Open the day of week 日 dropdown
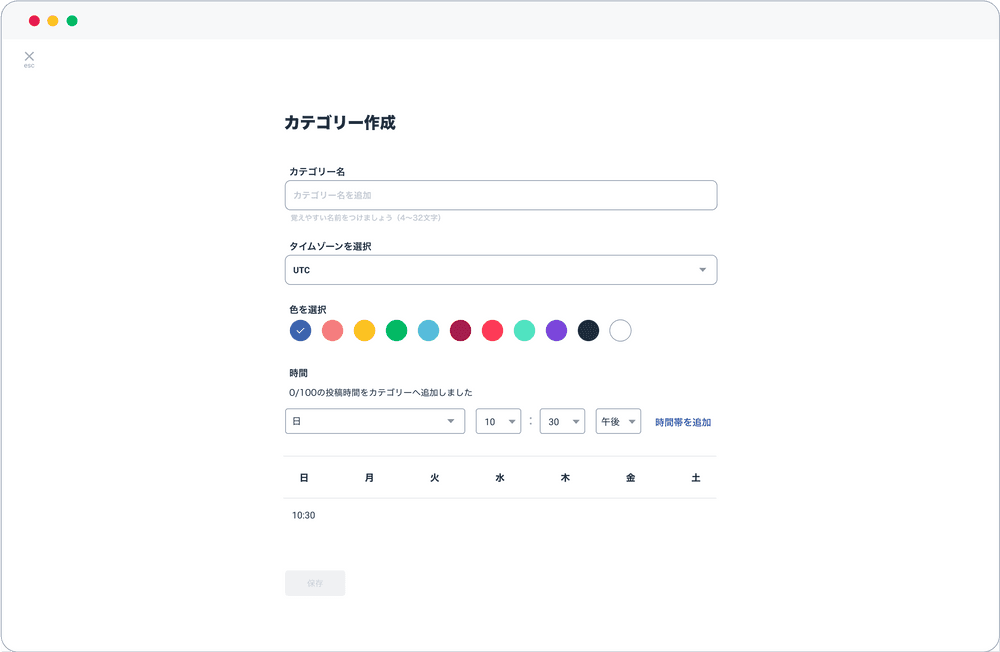 point(375,422)
